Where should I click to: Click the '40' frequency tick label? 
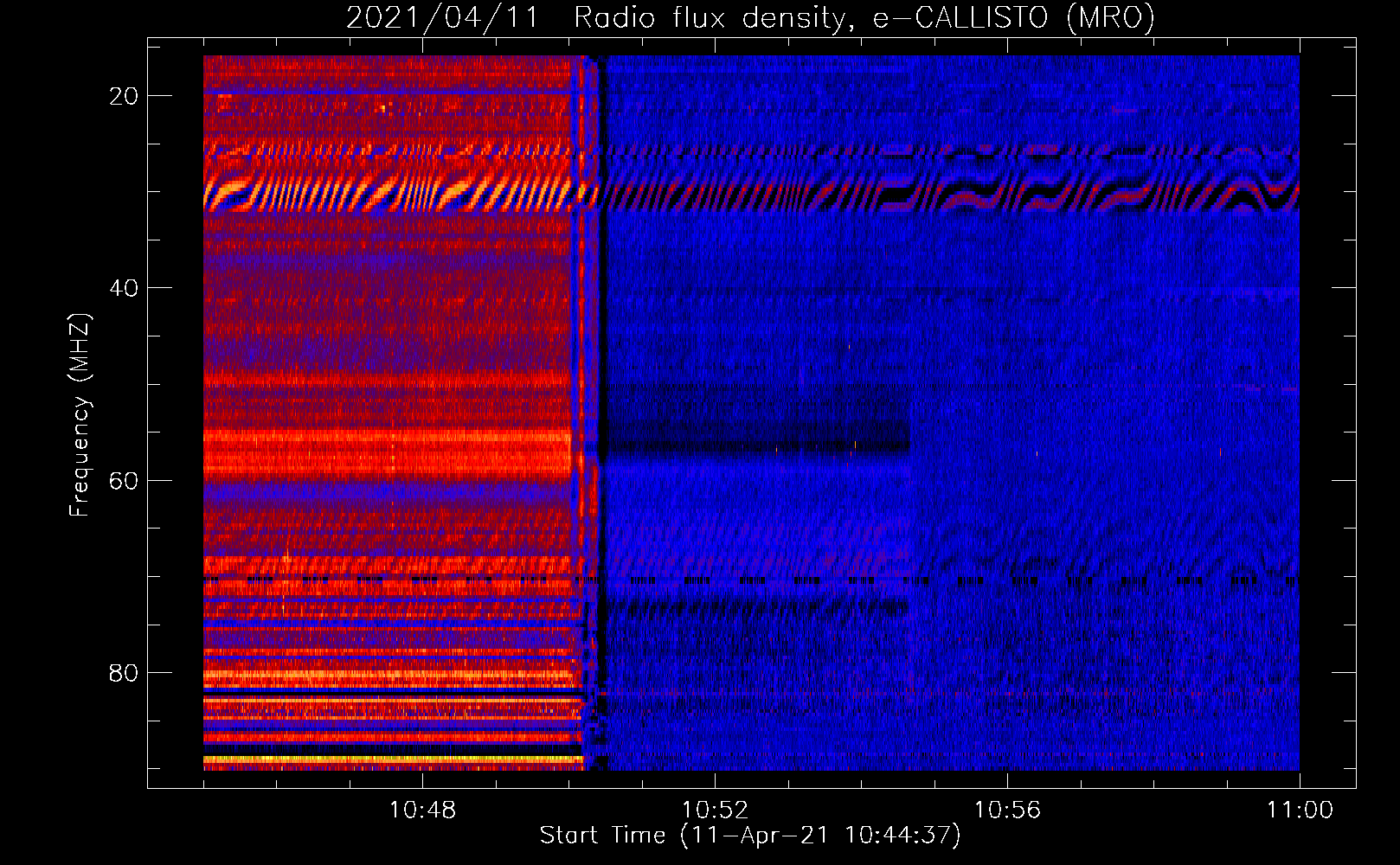124,288
